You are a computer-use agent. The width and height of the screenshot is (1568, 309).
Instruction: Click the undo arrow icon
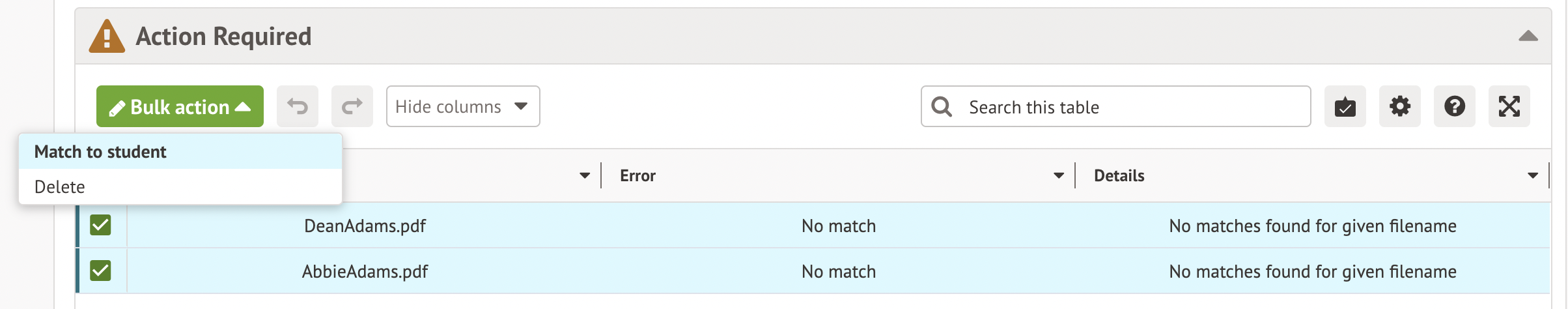[x=298, y=106]
